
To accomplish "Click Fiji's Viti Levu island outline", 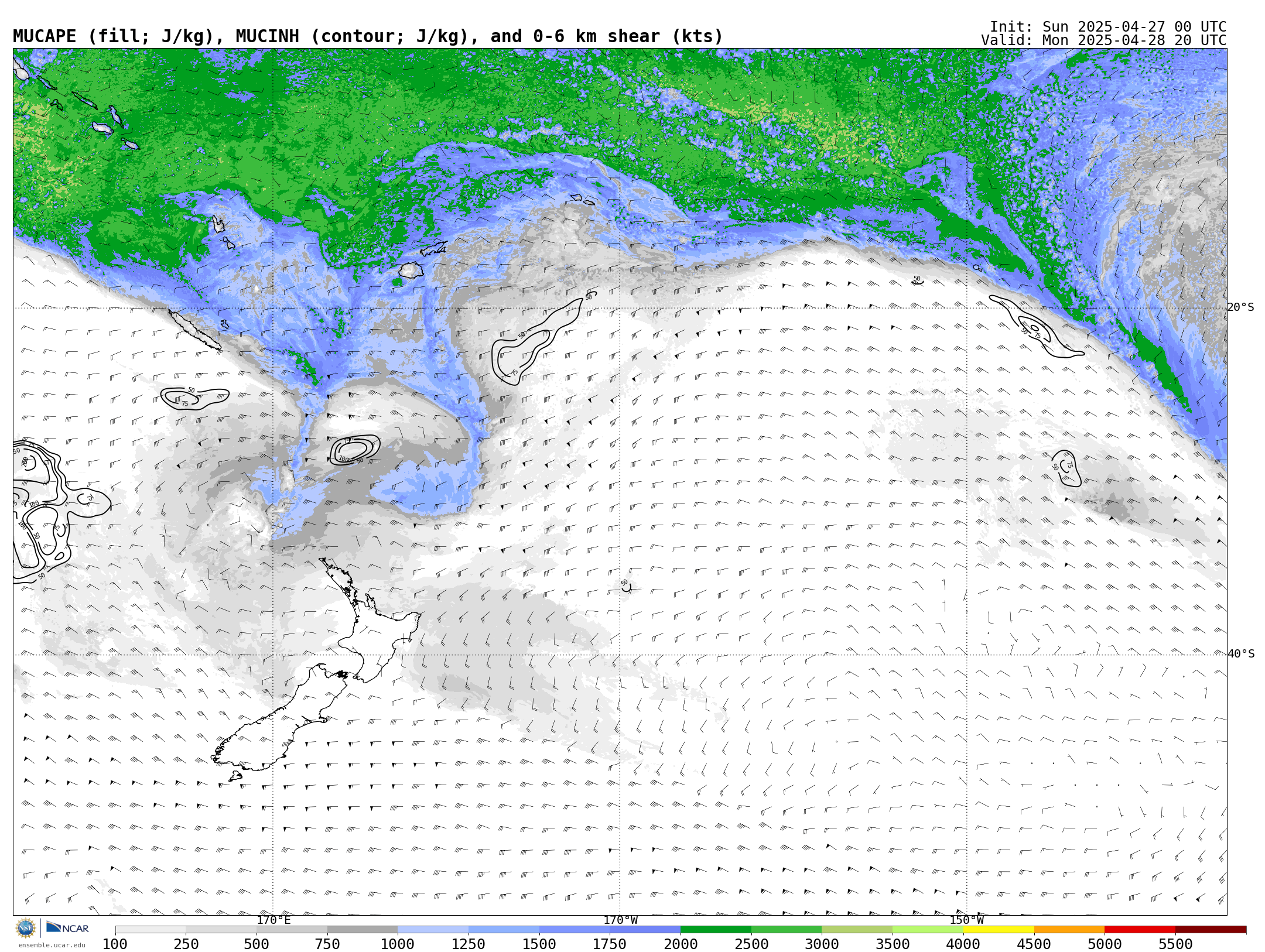I will tap(411, 270).
